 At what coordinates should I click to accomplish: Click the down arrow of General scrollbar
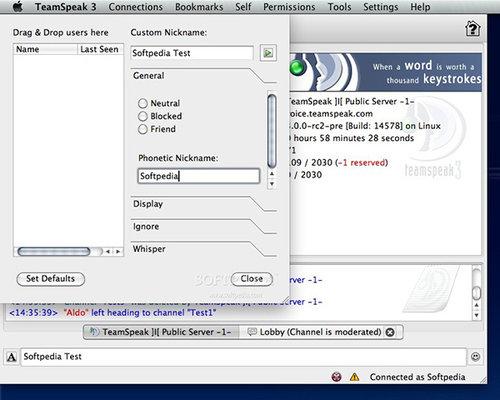[272, 184]
